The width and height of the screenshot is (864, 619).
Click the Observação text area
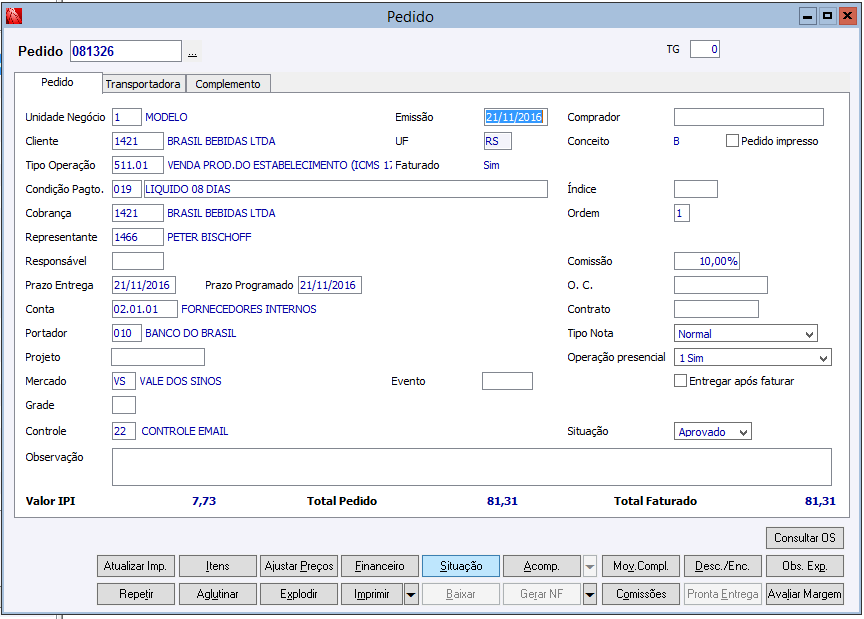point(472,467)
